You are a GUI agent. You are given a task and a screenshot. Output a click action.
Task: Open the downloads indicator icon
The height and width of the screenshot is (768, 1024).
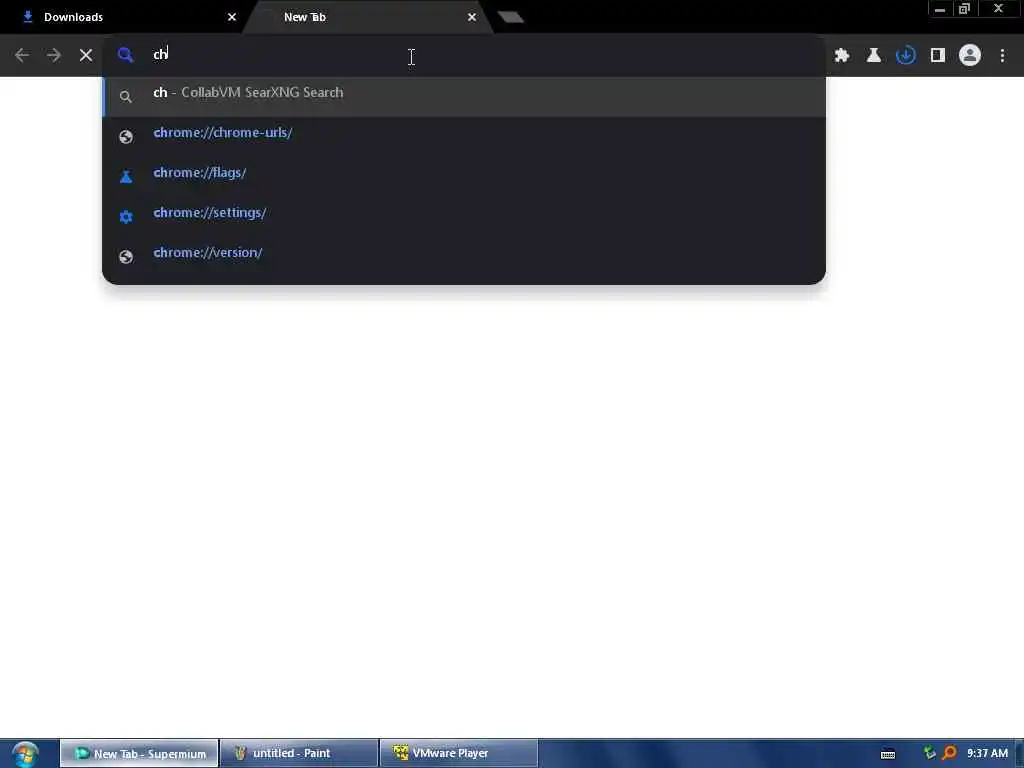pyautogui.click(x=906, y=56)
